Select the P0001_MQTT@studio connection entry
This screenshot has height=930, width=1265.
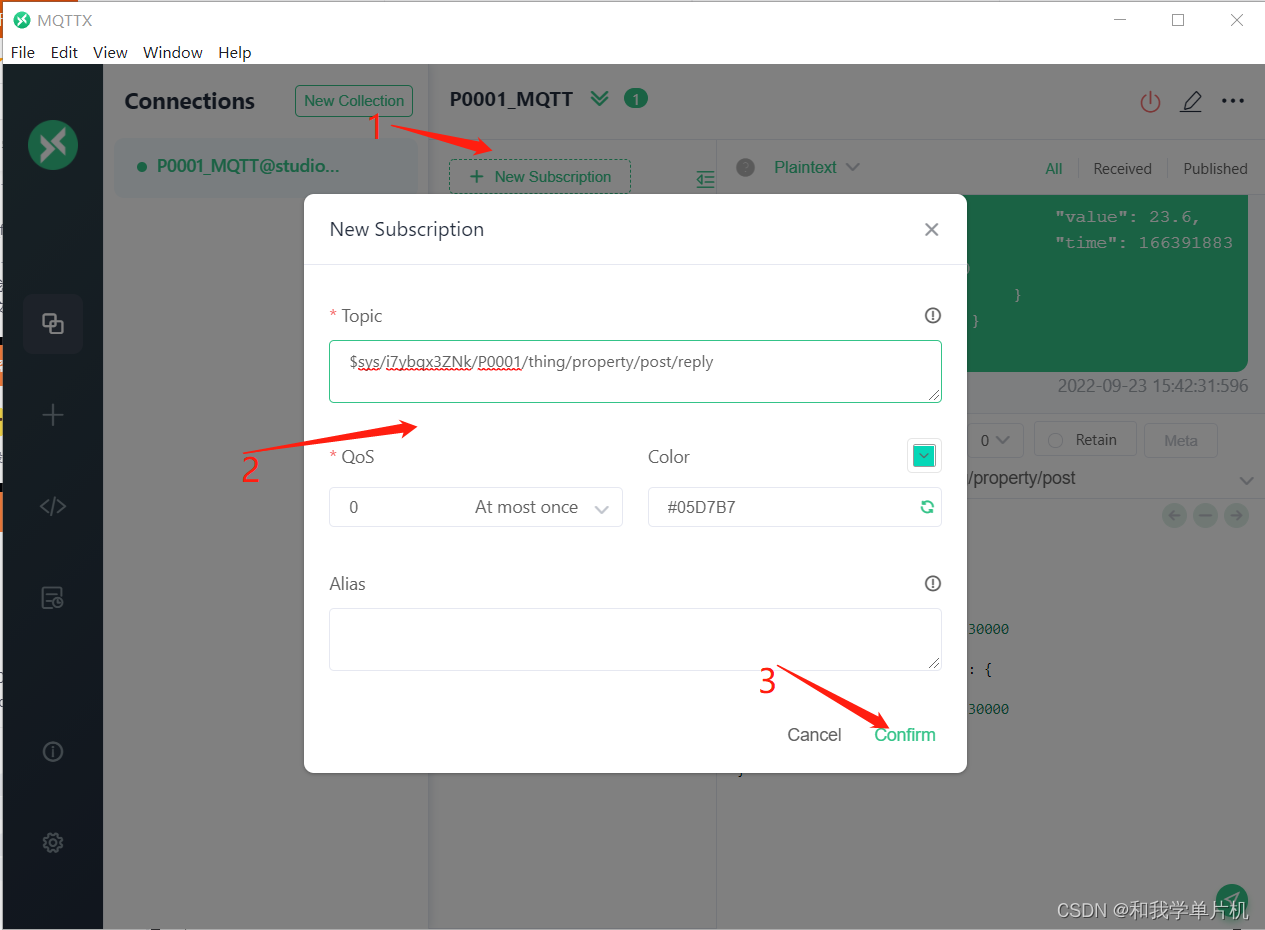click(266, 167)
